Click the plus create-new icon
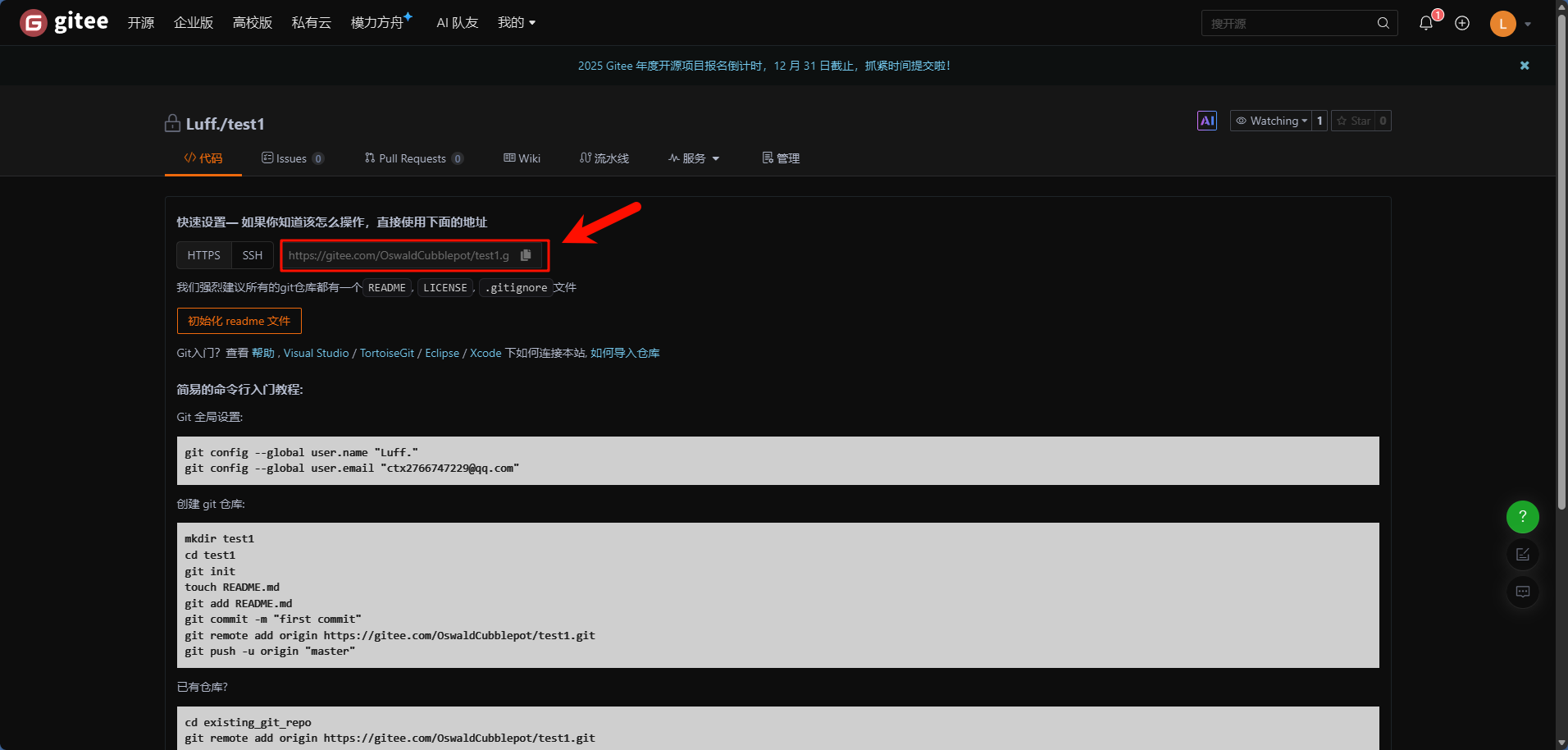Viewport: 1568px width, 750px height. (1462, 23)
